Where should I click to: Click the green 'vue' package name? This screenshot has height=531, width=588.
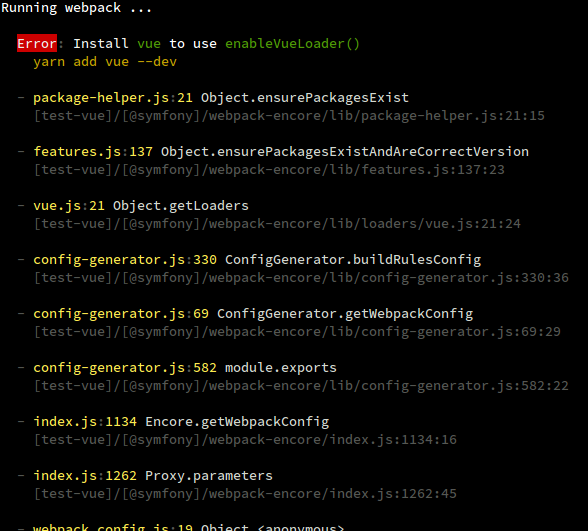tap(149, 44)
